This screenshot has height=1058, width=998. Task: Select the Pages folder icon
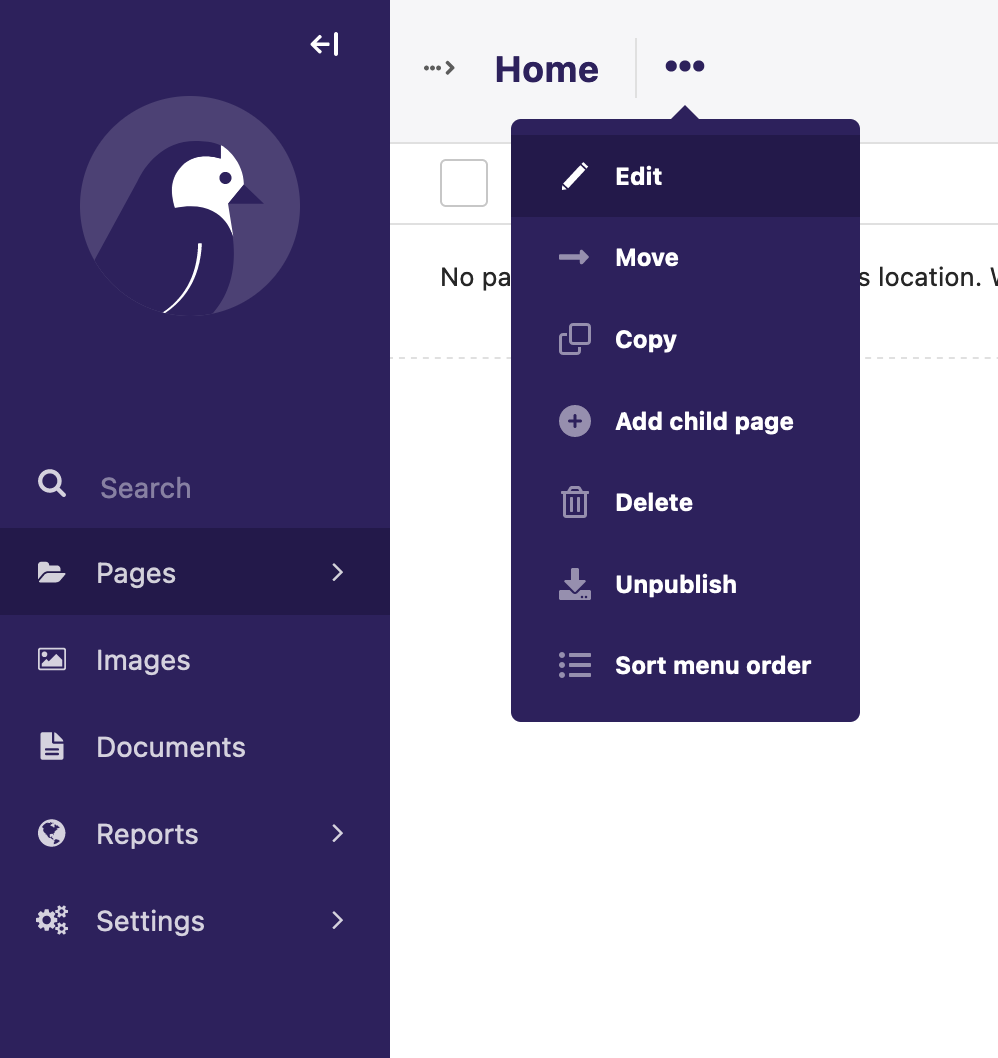52,572
